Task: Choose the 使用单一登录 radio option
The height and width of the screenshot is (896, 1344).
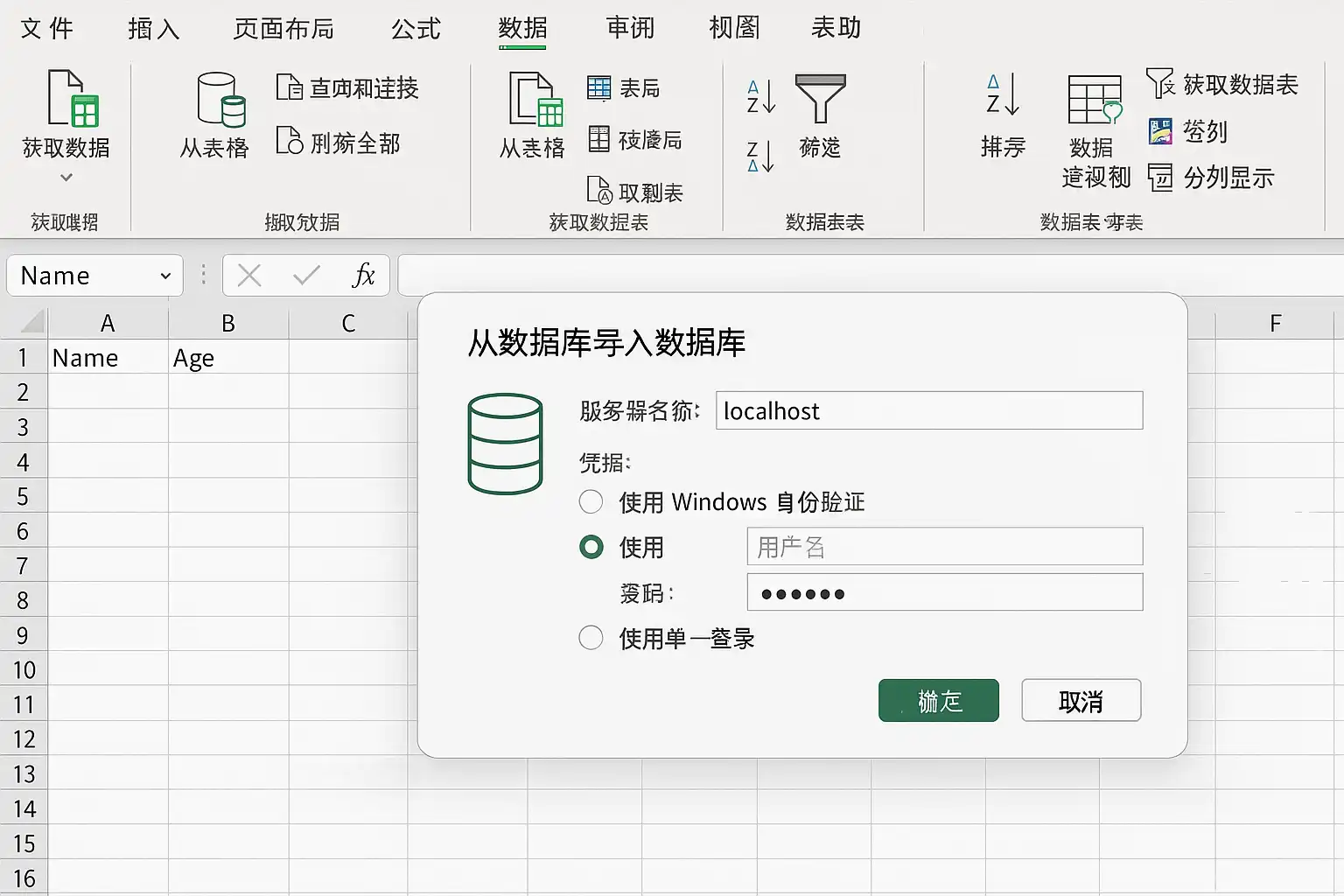Action: click(x=591, y=637)
